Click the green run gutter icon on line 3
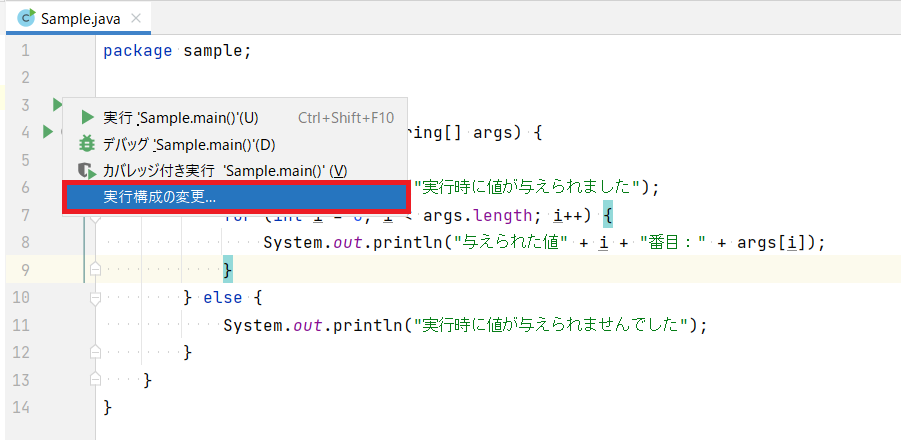The width and height of the screenshot is (901, 440). click(x=57, y=105)
